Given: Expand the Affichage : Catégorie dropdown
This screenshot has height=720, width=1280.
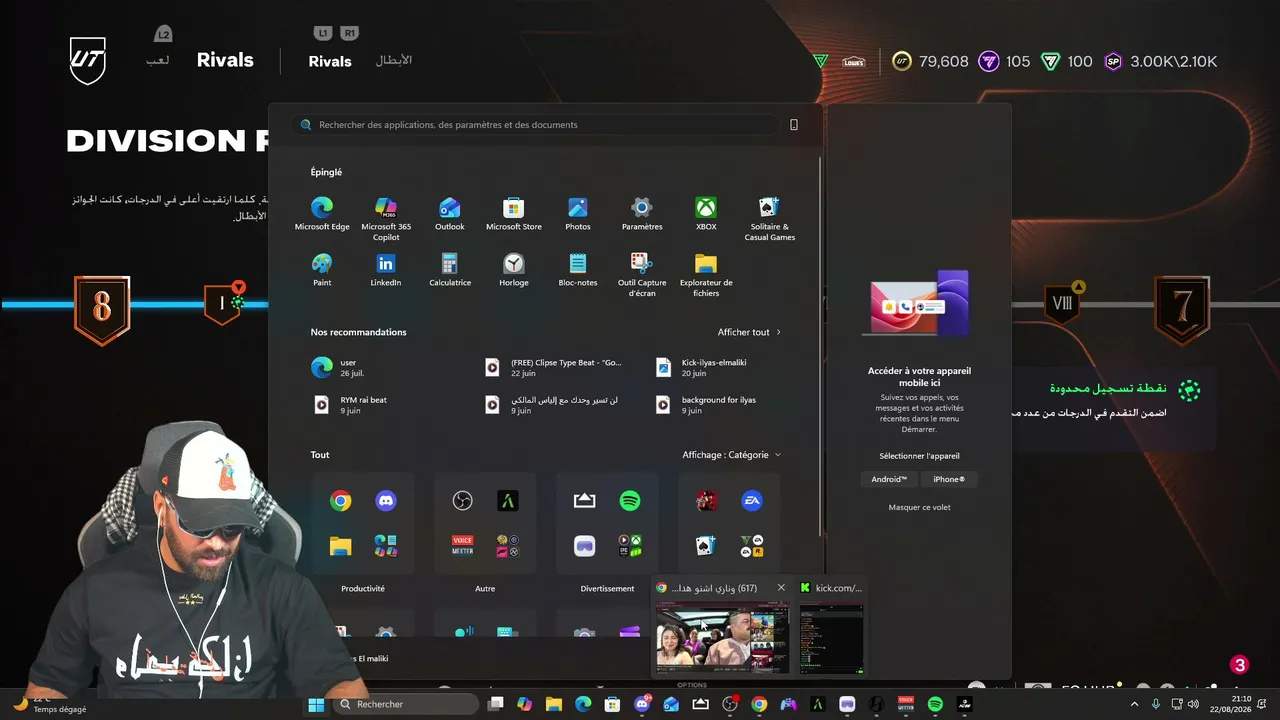Looking at the screenshot, I should pyautogui.click(x=732, y=455).
